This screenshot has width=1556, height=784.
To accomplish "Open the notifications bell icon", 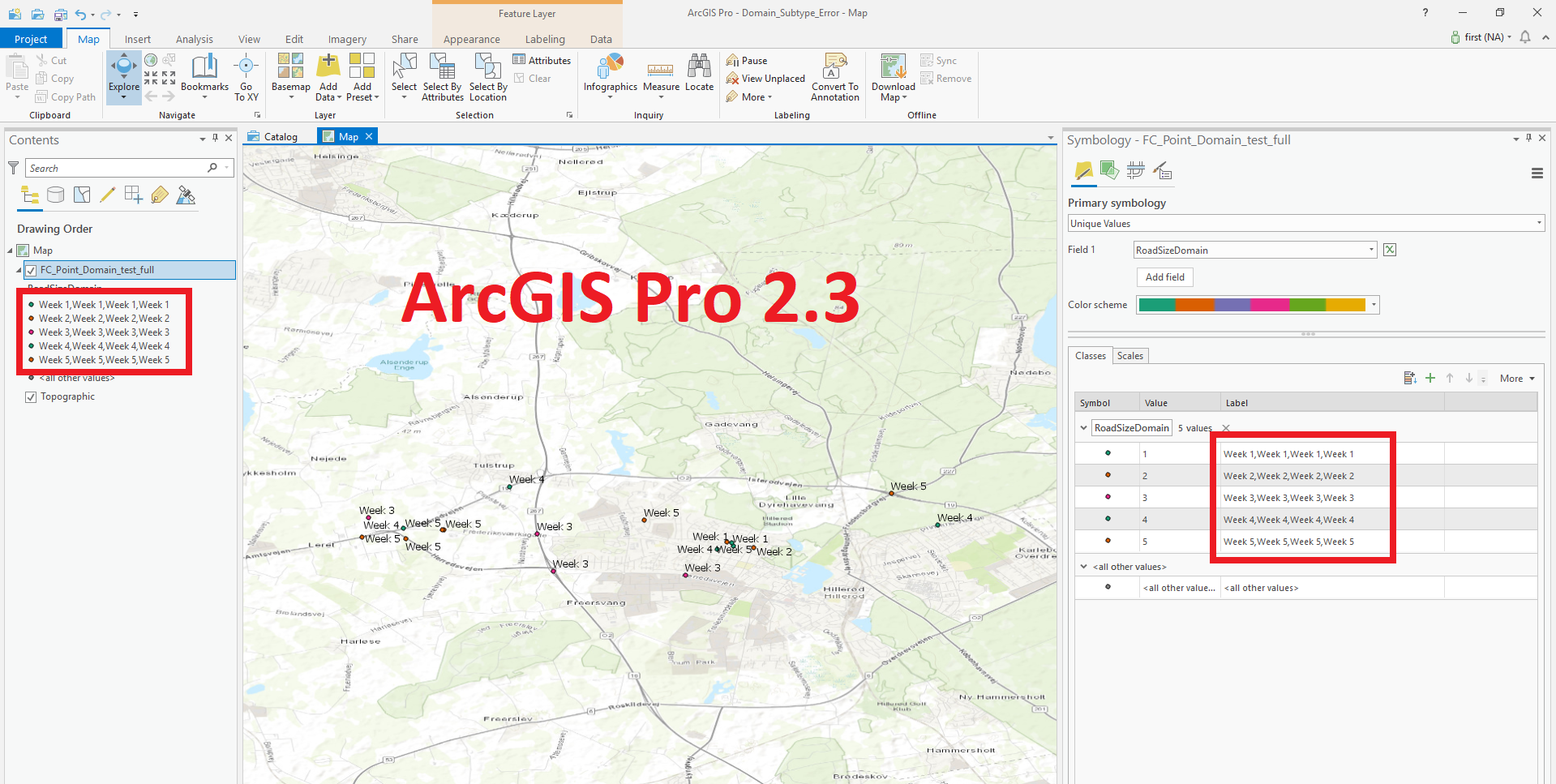I will (1525, 37).
